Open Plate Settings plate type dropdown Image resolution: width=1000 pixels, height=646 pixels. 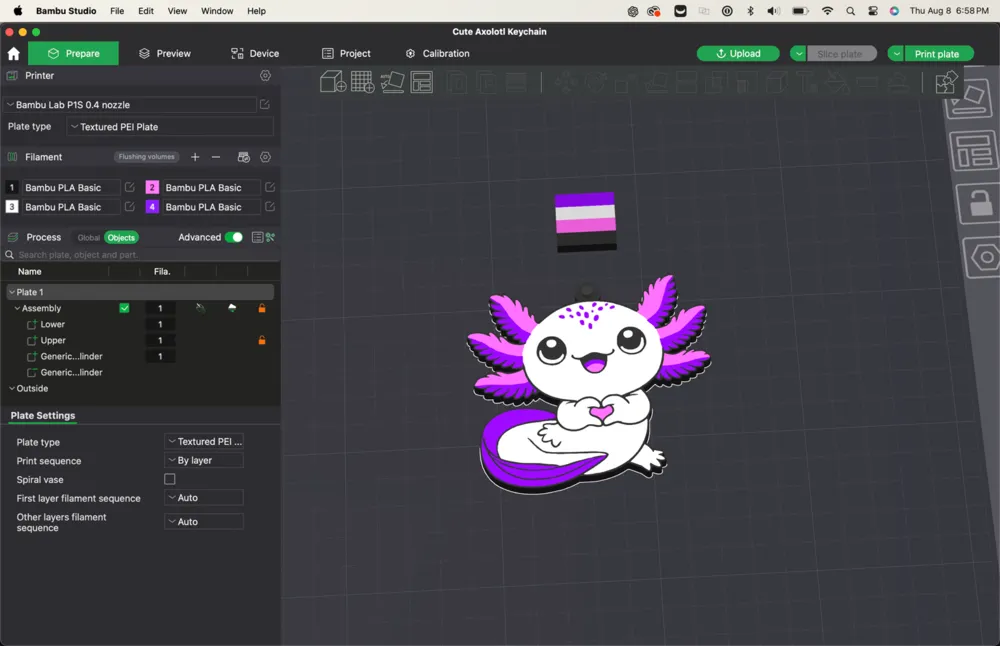tap(204, 441)
